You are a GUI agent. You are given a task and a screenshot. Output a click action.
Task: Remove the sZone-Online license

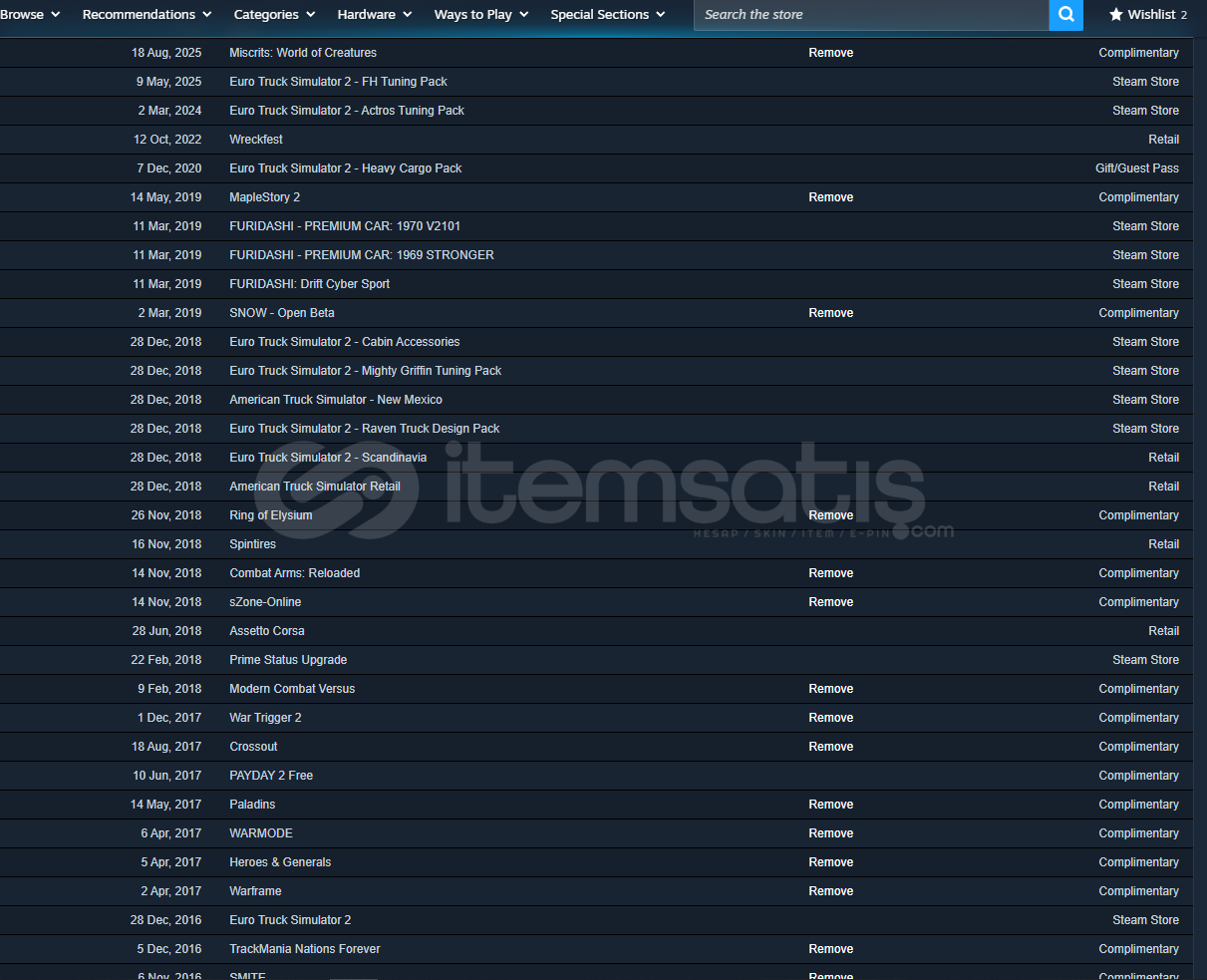click(x=830, y=602)
